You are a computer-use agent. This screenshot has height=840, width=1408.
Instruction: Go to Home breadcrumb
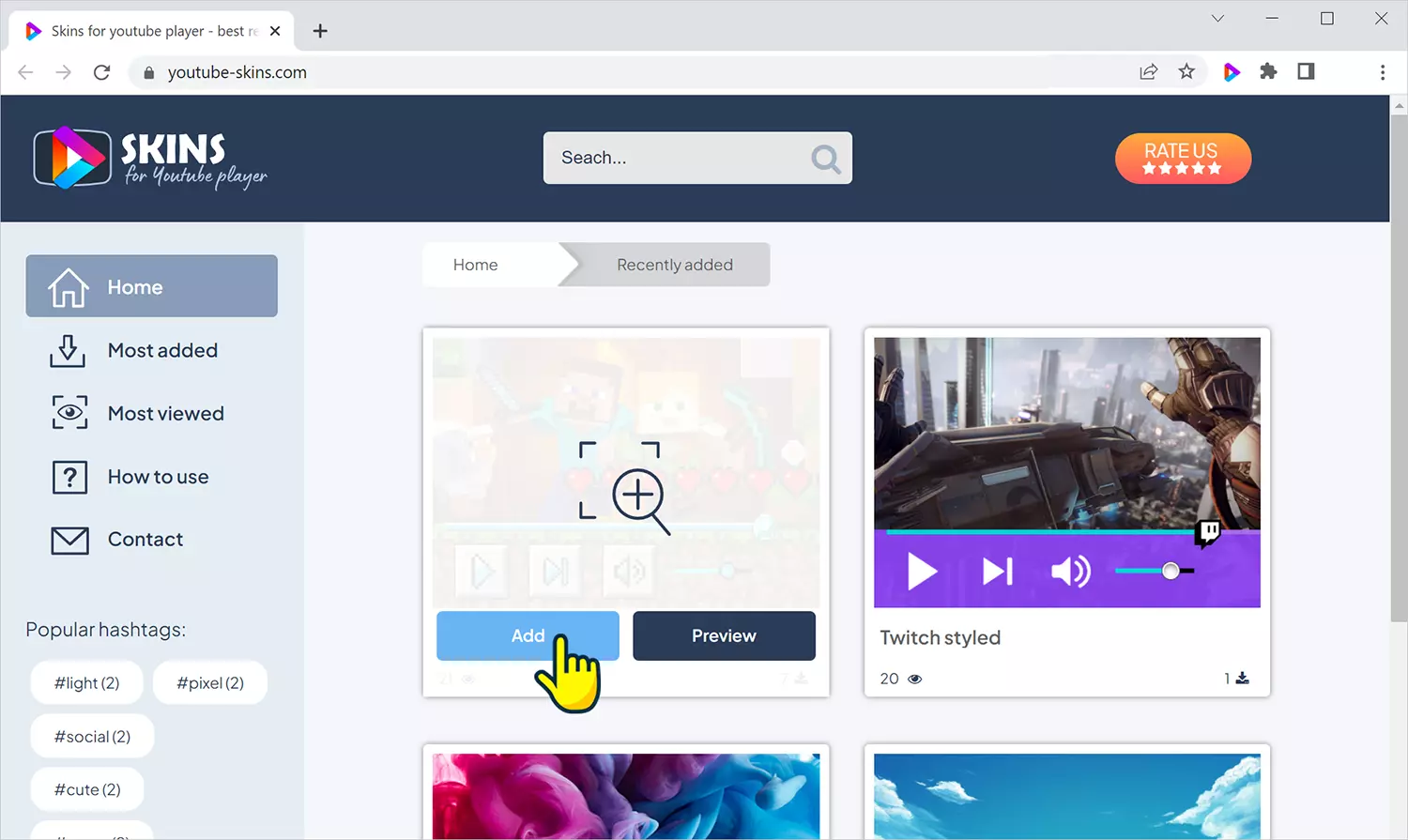click(475, 265)
